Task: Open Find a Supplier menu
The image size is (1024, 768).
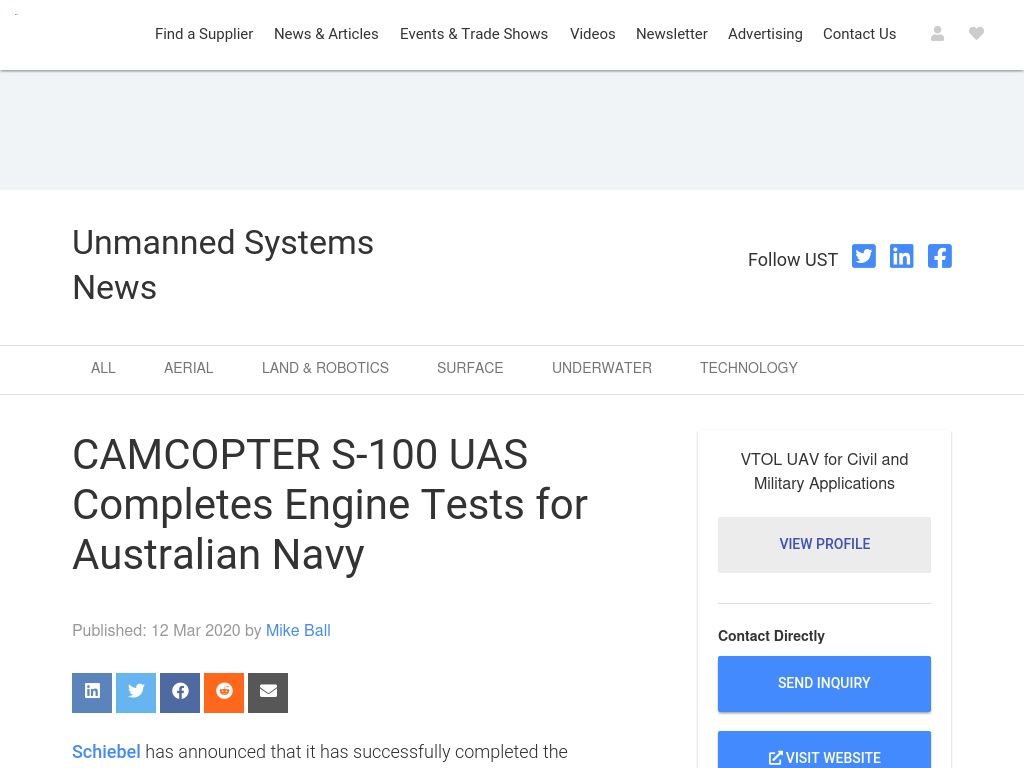Action: 204,34
